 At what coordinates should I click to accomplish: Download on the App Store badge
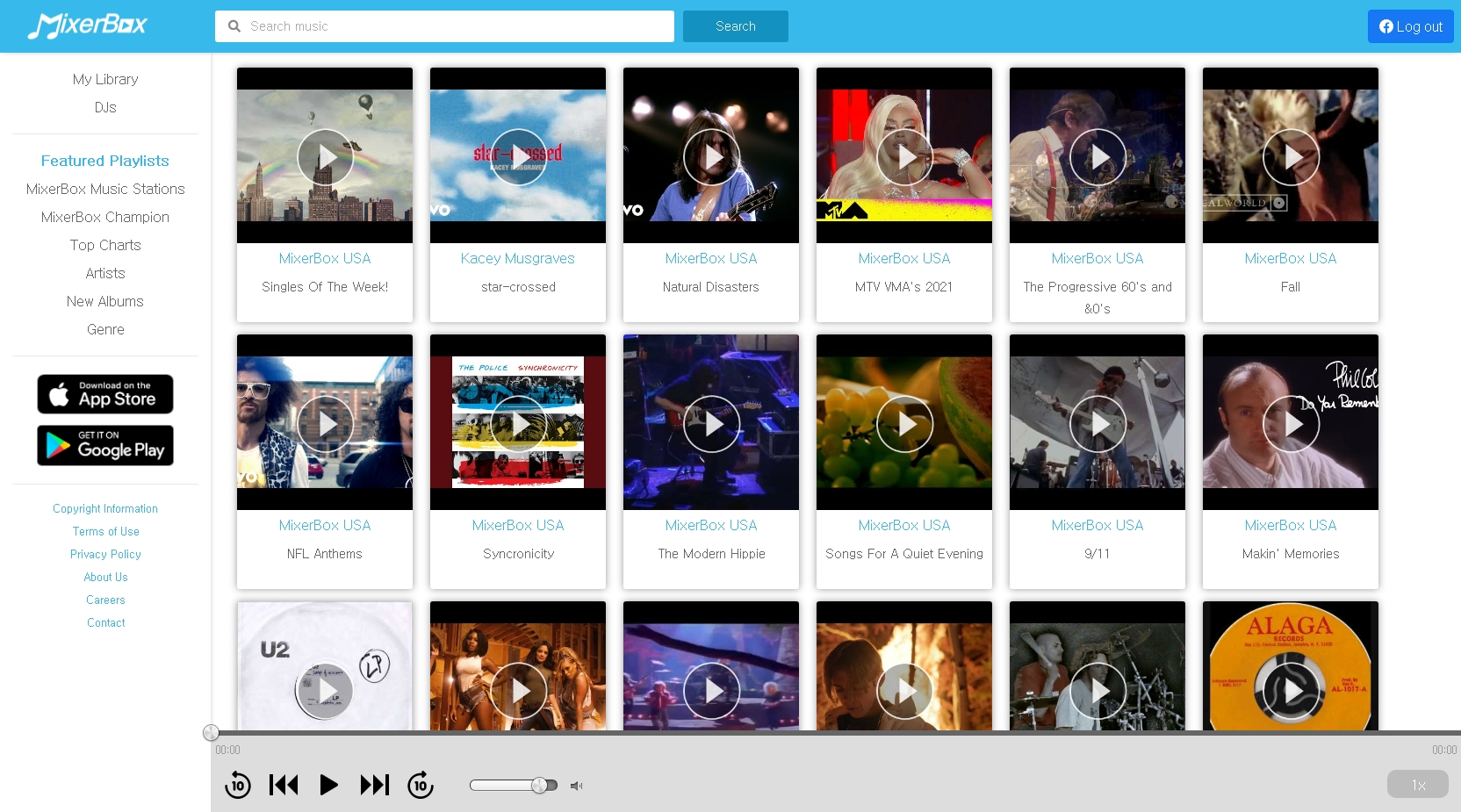(105, 394)
